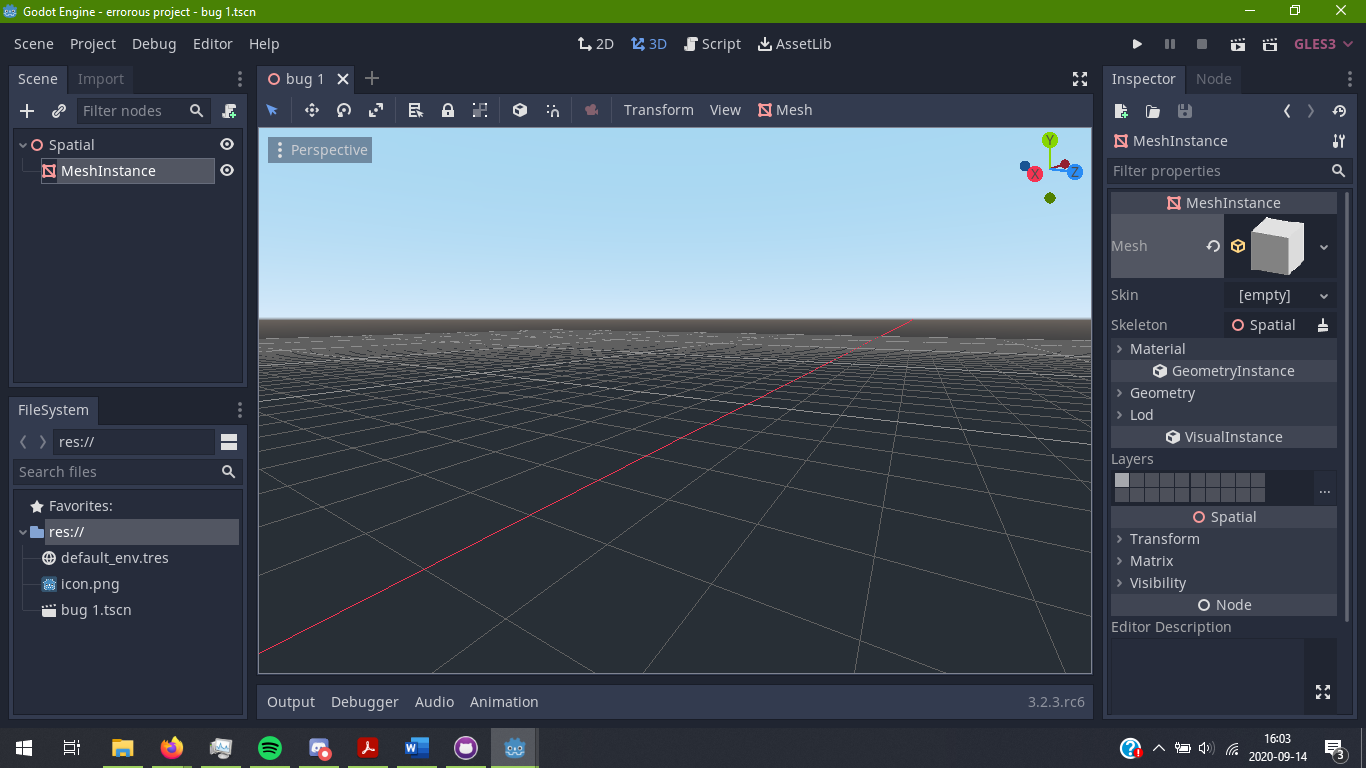The width and height of the screenshot is (1366, 768).
Task: Create a new resource in the Inspector
Action: 1120,112
